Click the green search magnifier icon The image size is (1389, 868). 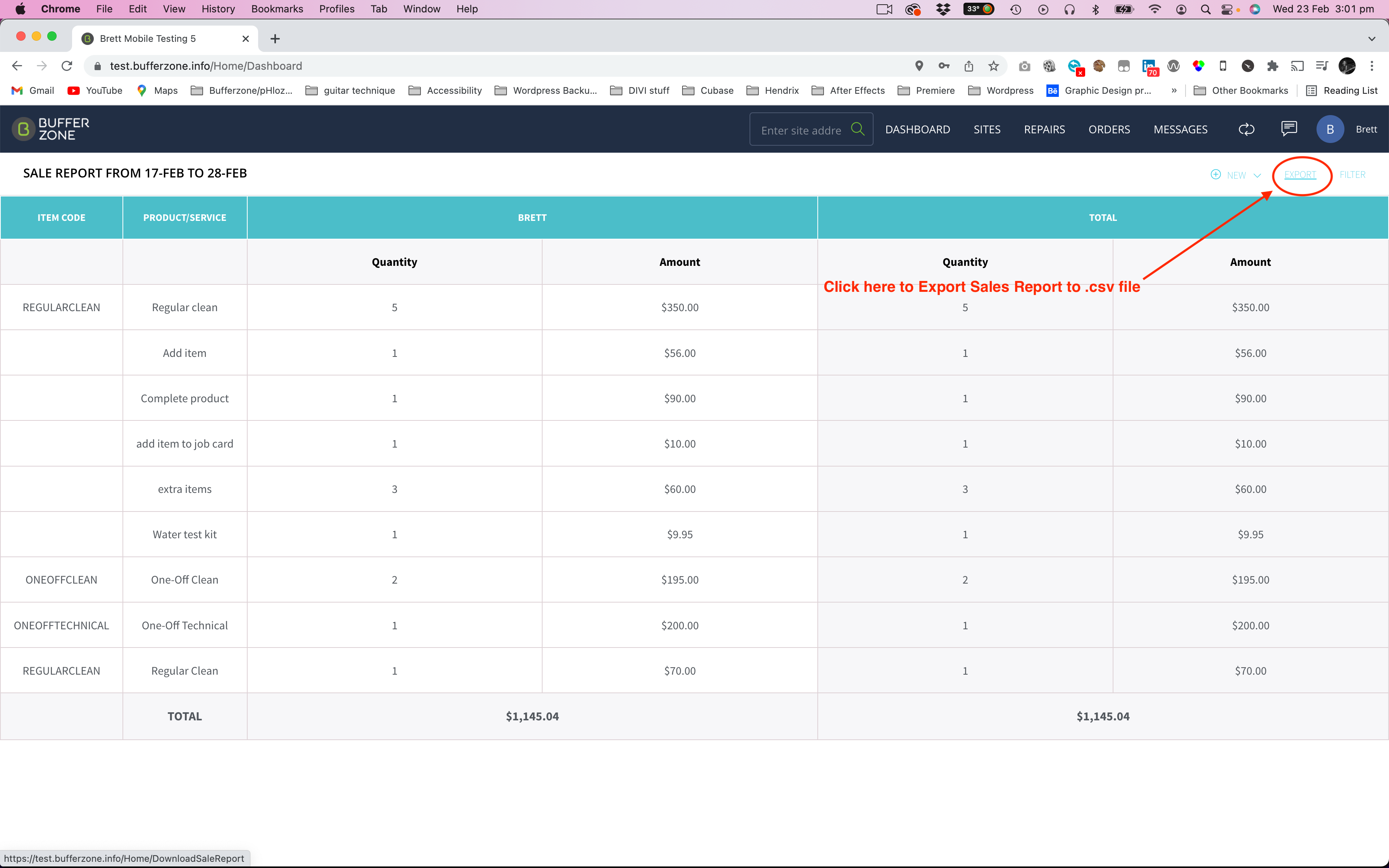point(858,129)
